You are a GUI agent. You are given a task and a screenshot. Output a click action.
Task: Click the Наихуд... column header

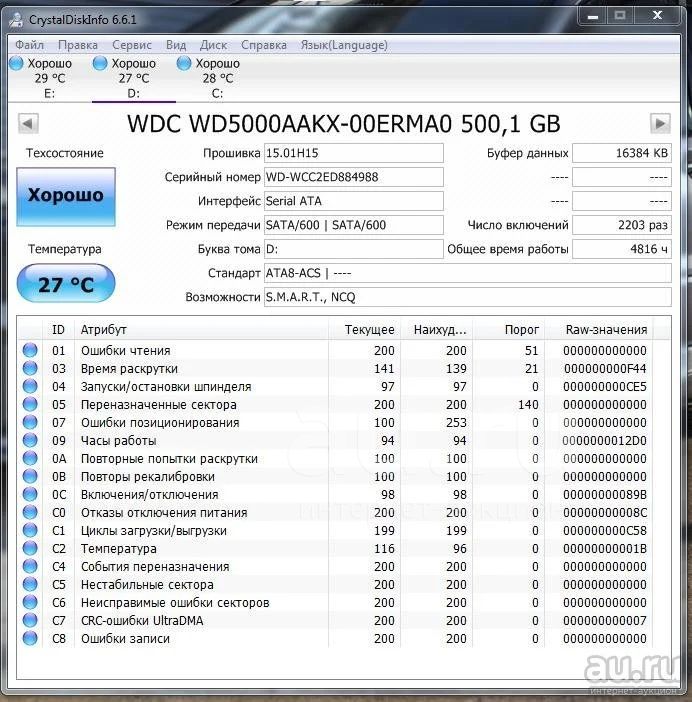tap(437, 330)
